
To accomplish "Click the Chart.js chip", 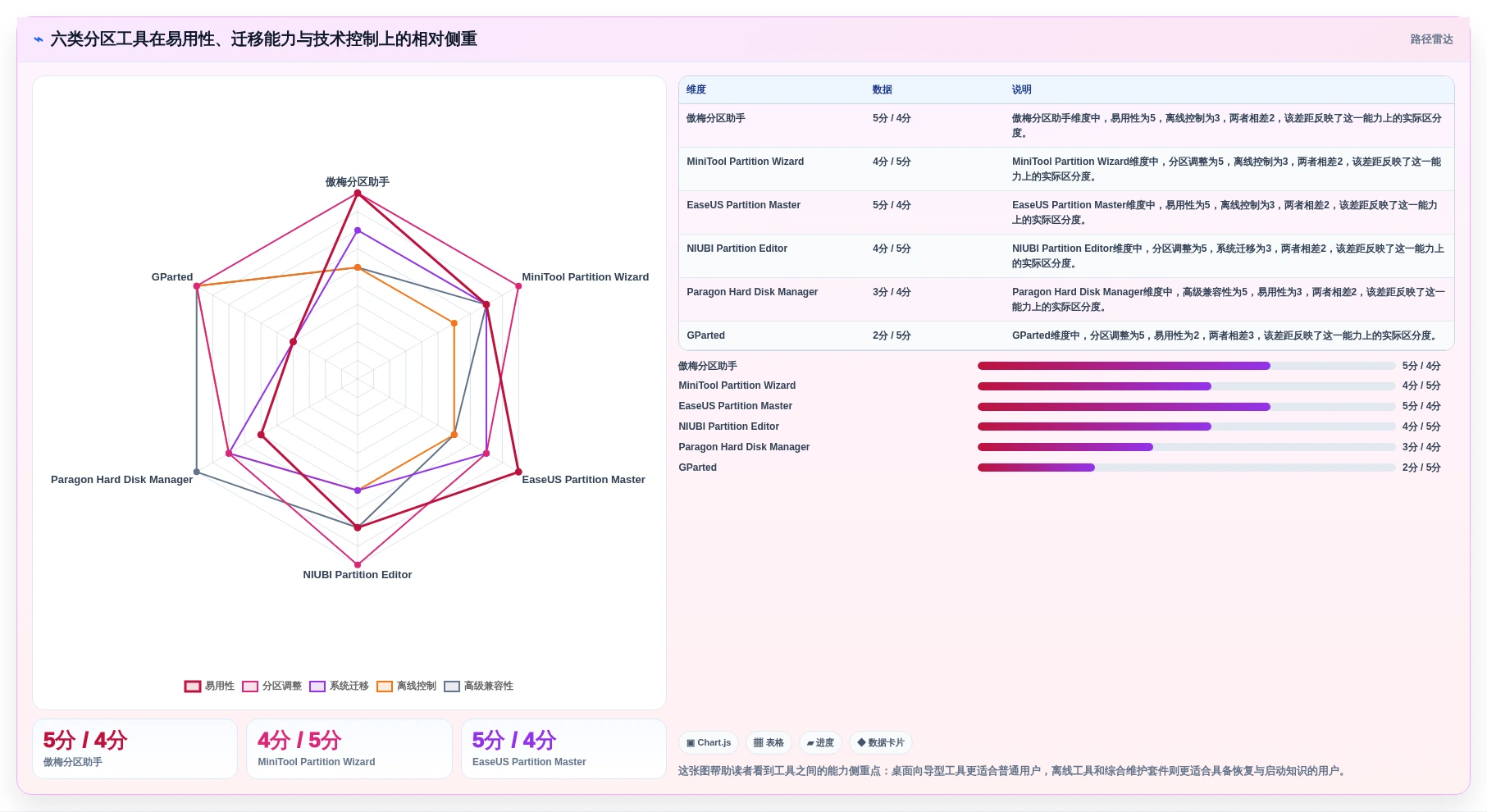I will pos(709,742).
